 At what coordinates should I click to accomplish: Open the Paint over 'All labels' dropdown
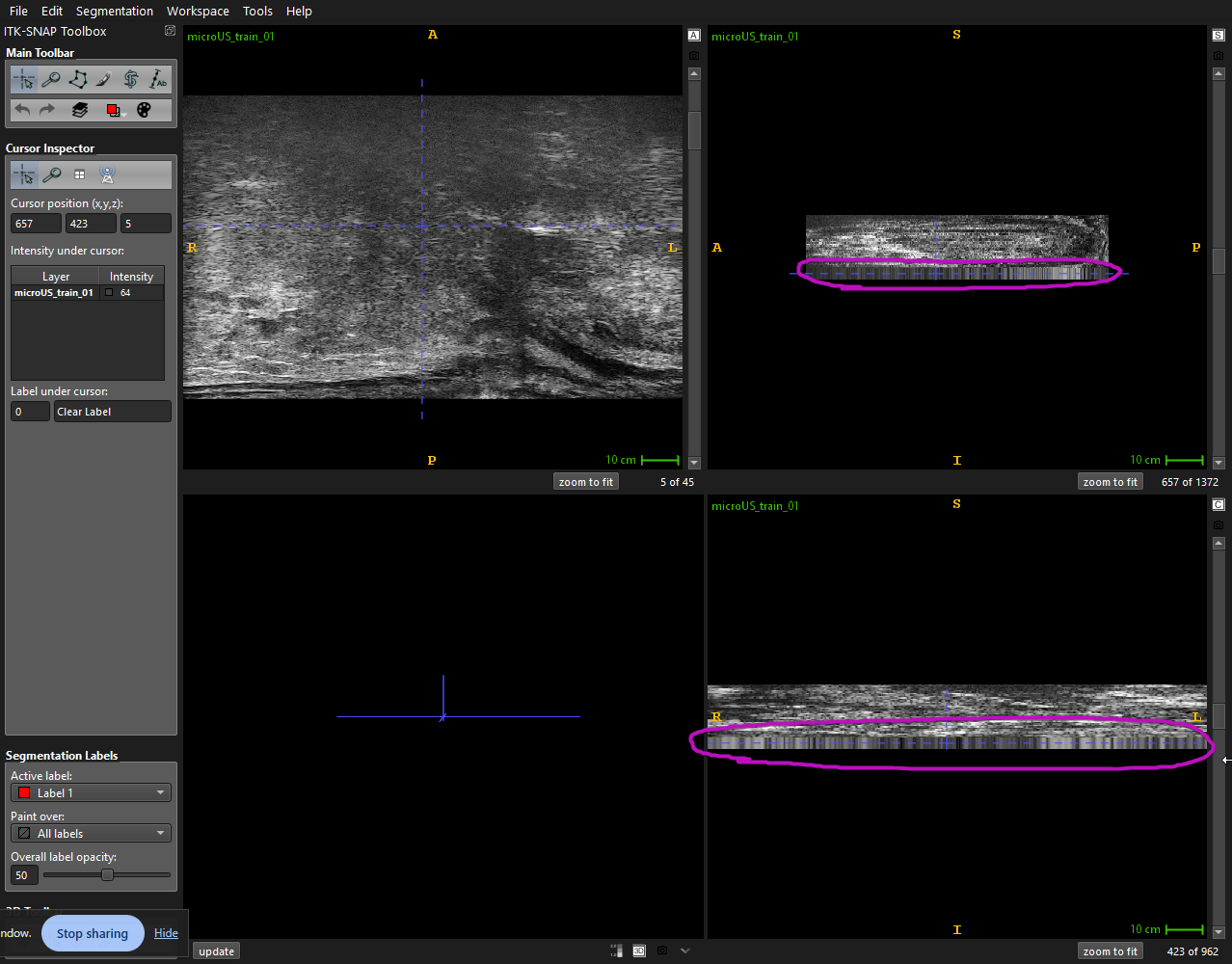pos(91,833)
